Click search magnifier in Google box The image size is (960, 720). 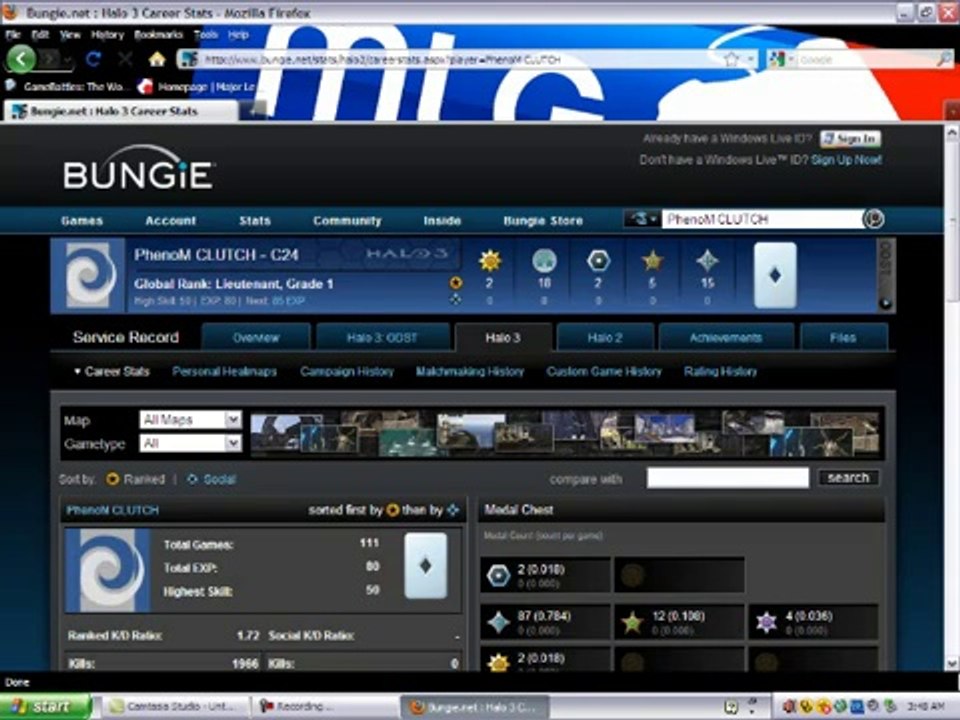coord(943,59)
